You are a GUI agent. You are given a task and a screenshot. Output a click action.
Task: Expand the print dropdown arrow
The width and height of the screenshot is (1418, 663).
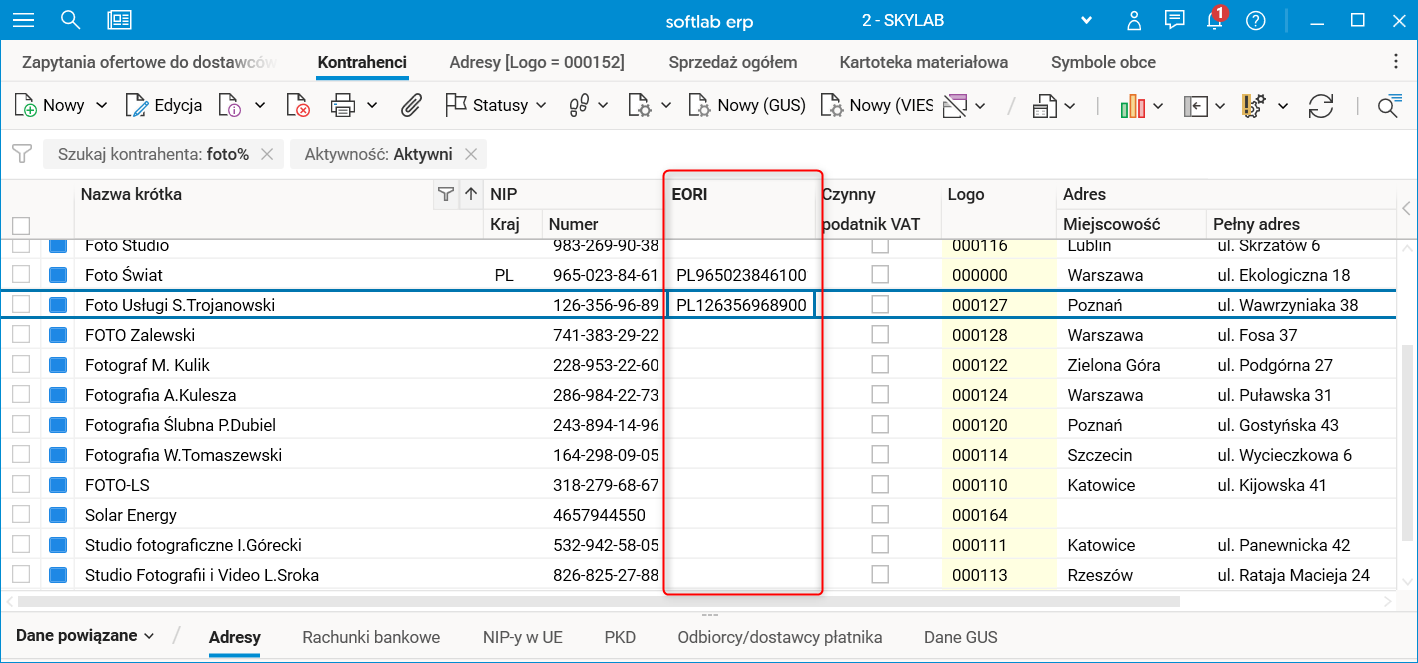[372, 105]
